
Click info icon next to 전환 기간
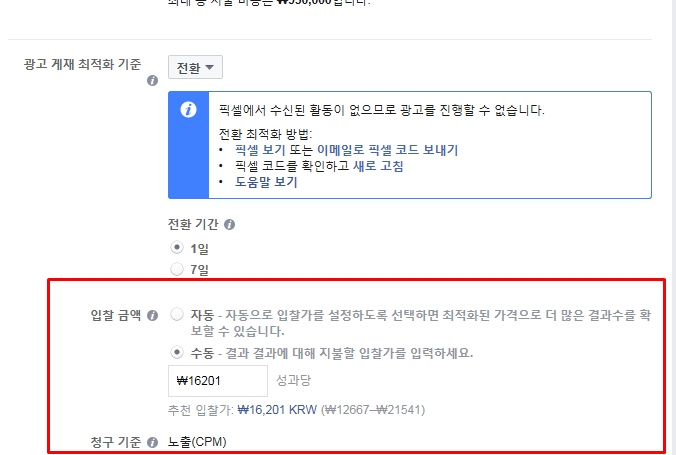click(x=229, y=224)
